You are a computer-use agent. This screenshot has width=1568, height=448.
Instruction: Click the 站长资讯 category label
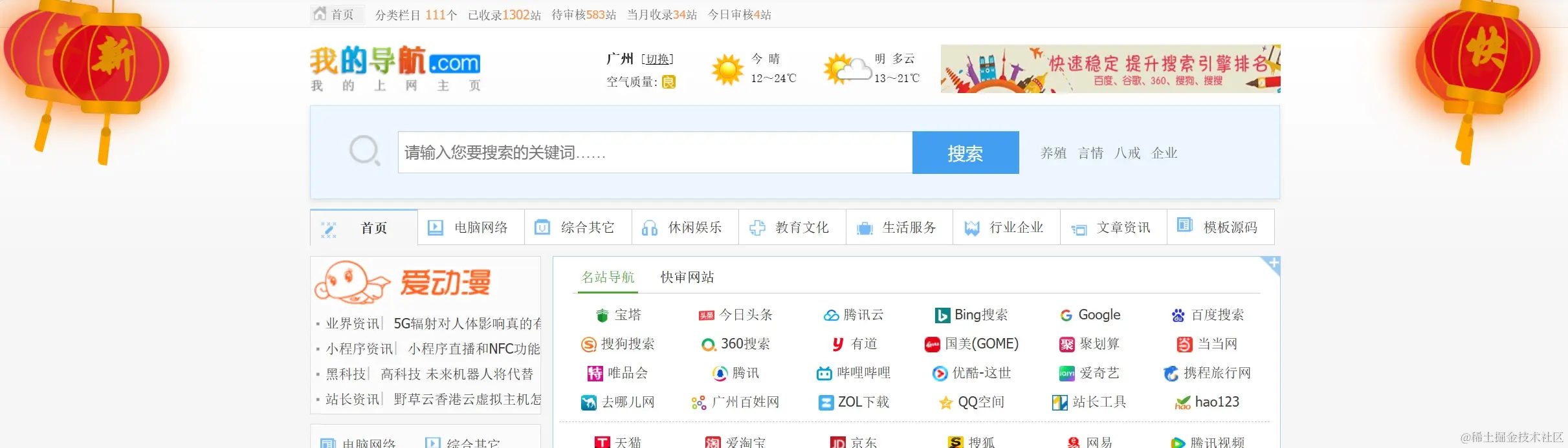coord(353,400)
